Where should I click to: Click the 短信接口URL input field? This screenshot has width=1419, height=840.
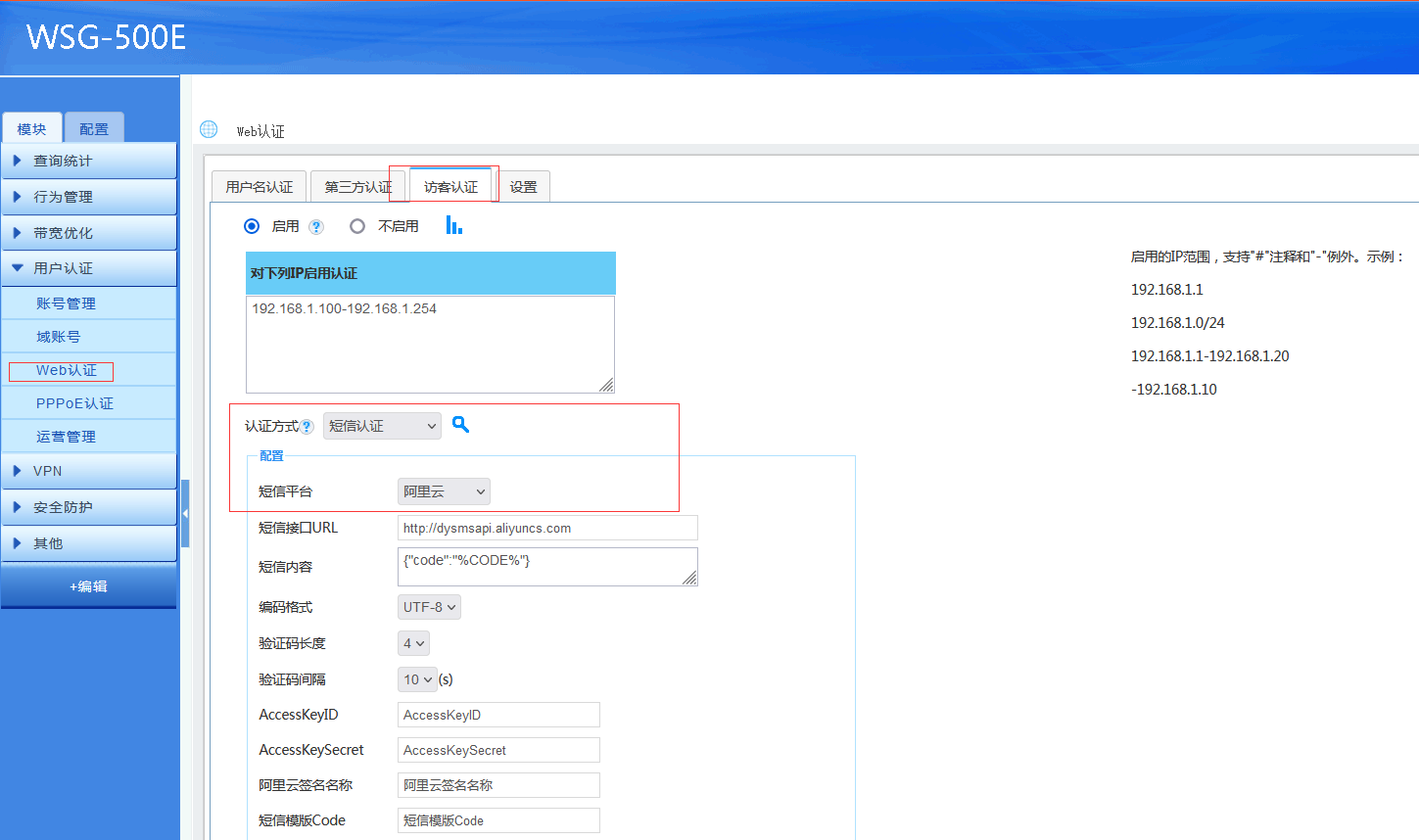tap(547, 528)
